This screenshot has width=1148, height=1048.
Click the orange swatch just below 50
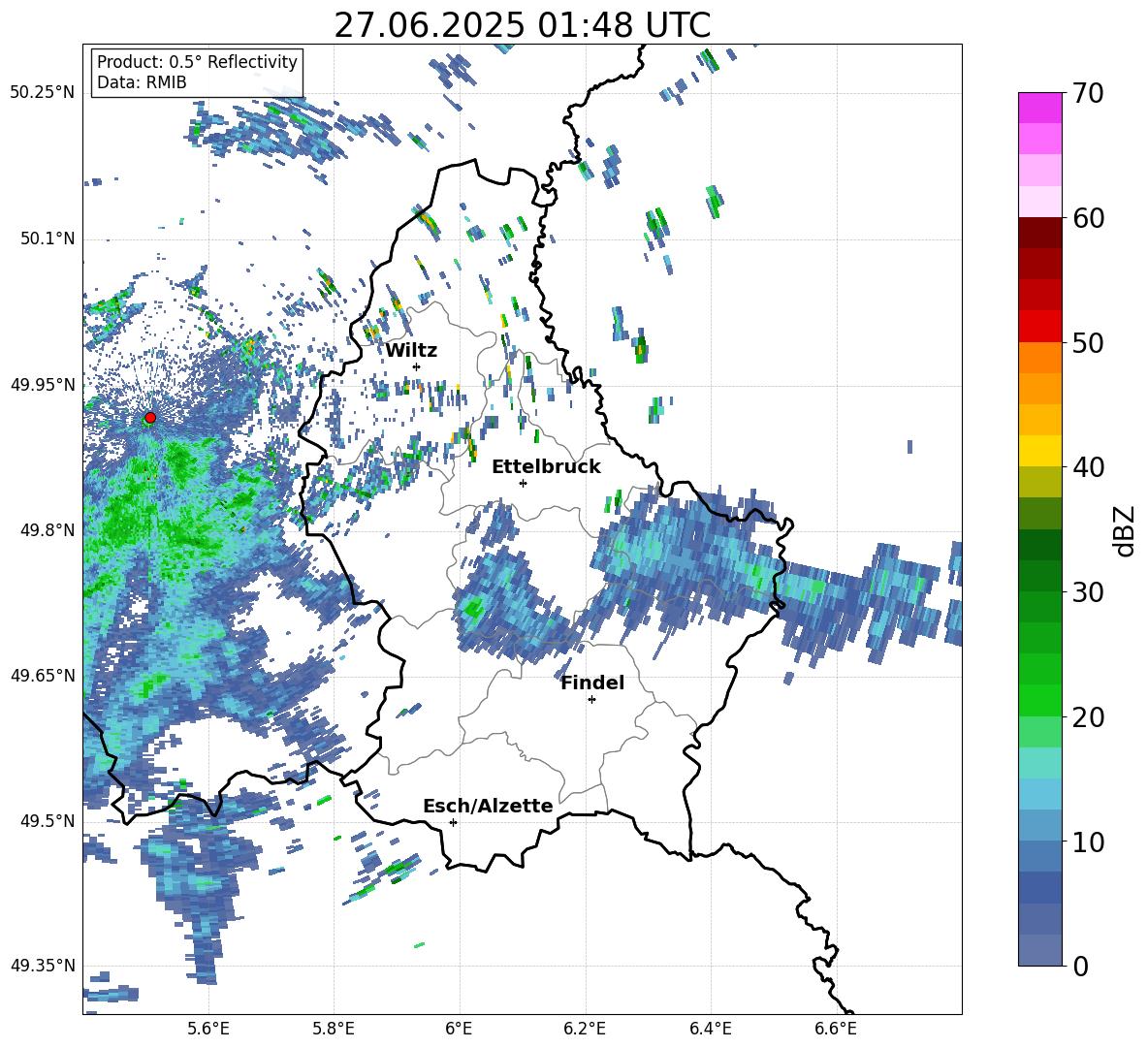1039,358
